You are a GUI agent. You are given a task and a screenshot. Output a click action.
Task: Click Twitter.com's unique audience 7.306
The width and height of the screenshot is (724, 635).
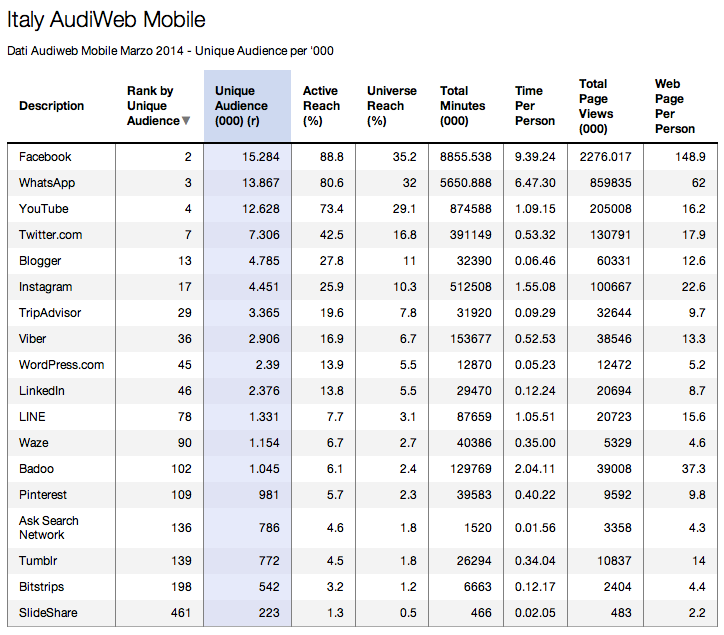(264, 235)
